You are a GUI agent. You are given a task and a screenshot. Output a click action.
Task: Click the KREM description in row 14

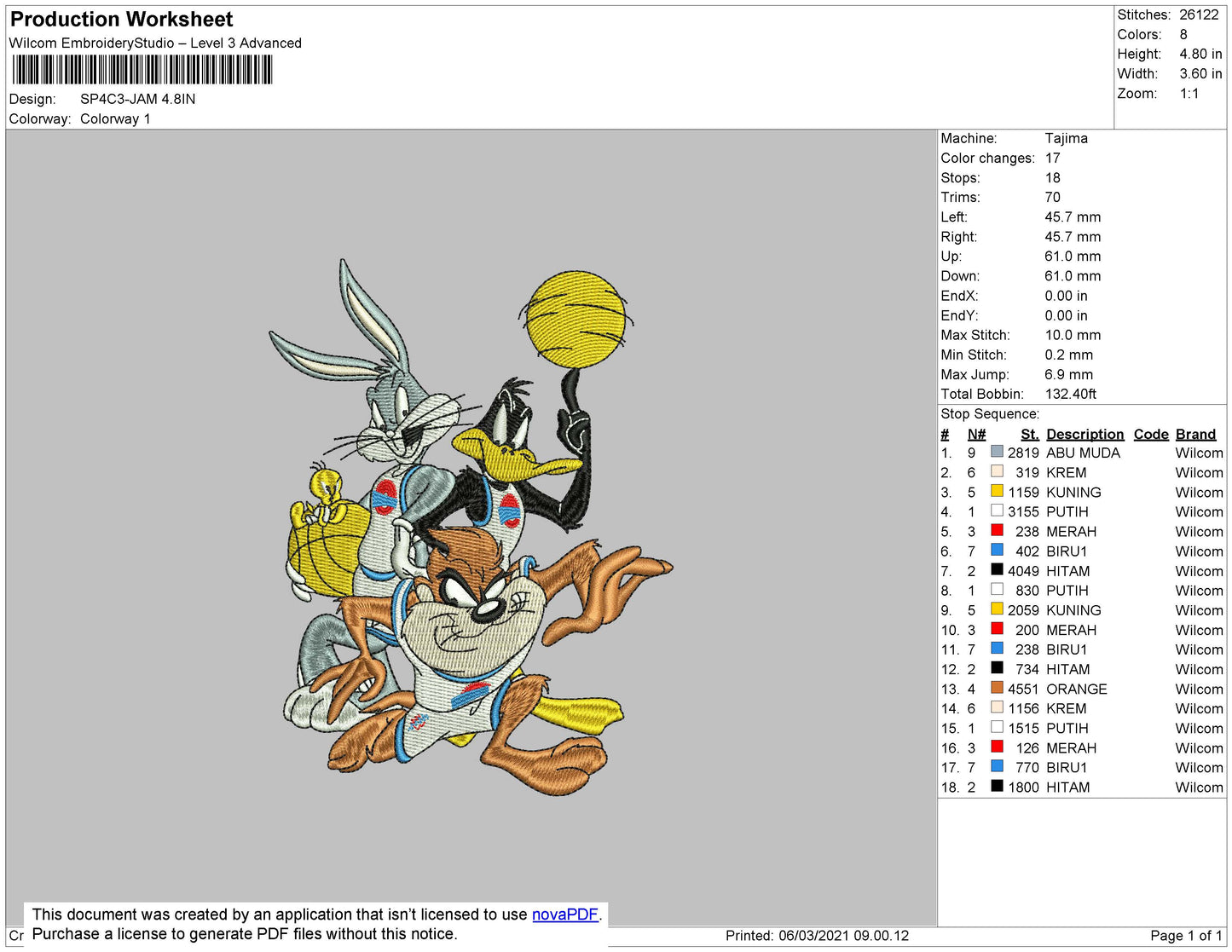(x=1066, y=708)
